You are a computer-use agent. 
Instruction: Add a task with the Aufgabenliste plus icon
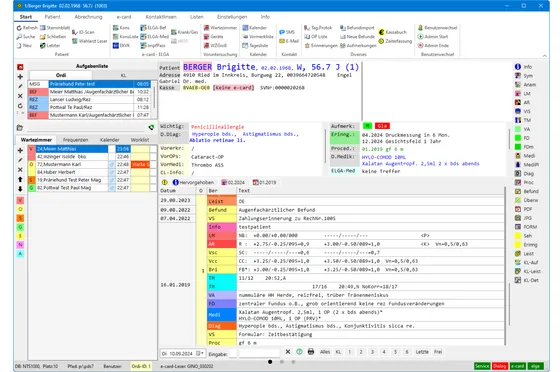pos(20,76)
